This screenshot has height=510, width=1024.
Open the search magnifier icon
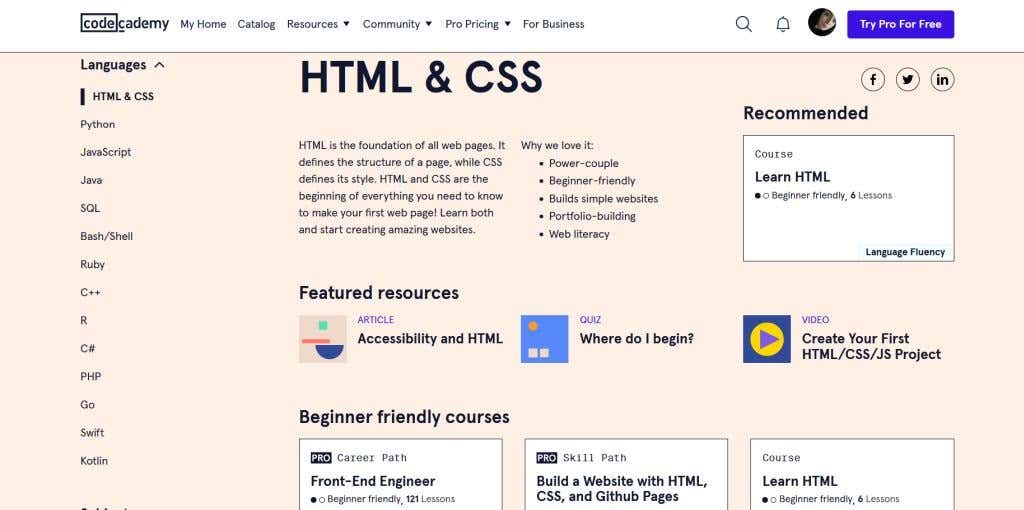tap(743, 24)
